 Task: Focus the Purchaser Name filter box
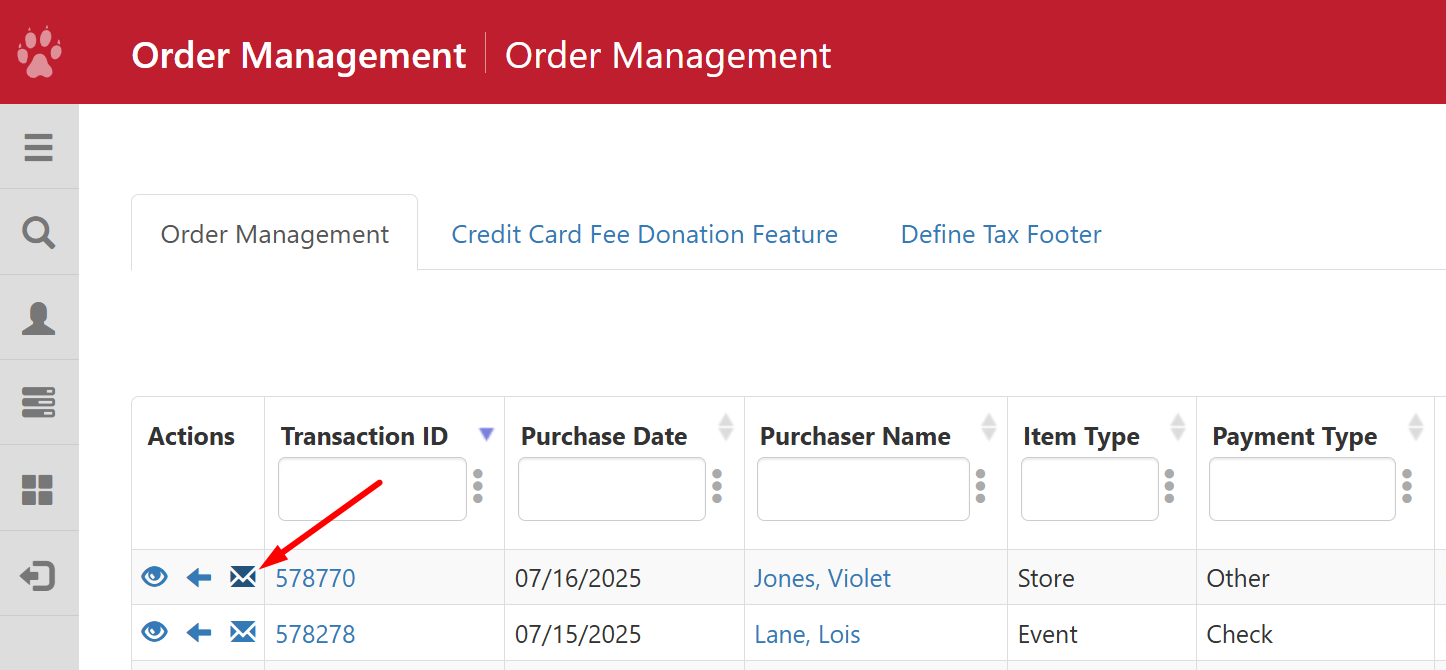click(863, 489)
